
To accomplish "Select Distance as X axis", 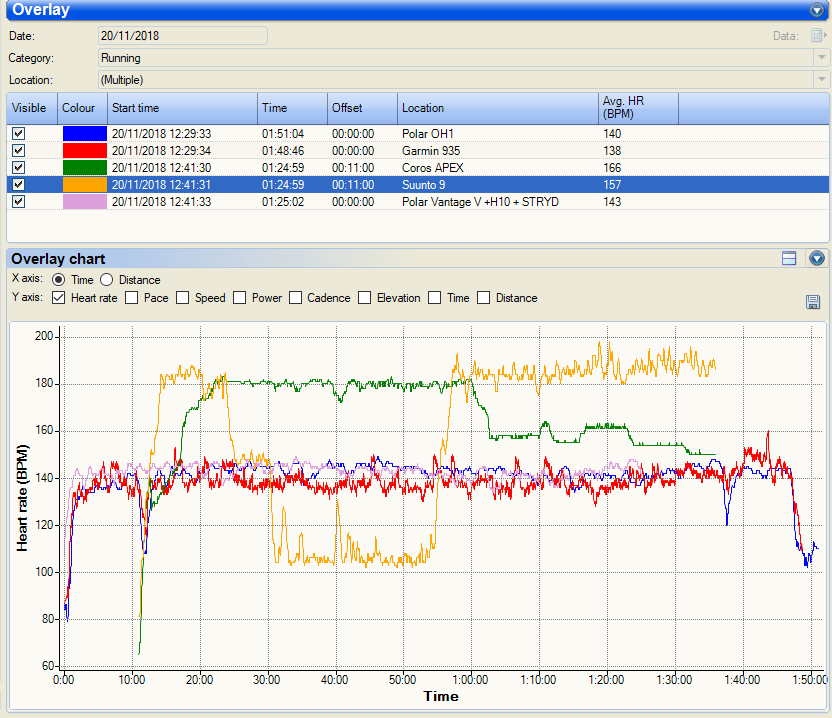I will point(107,280).
